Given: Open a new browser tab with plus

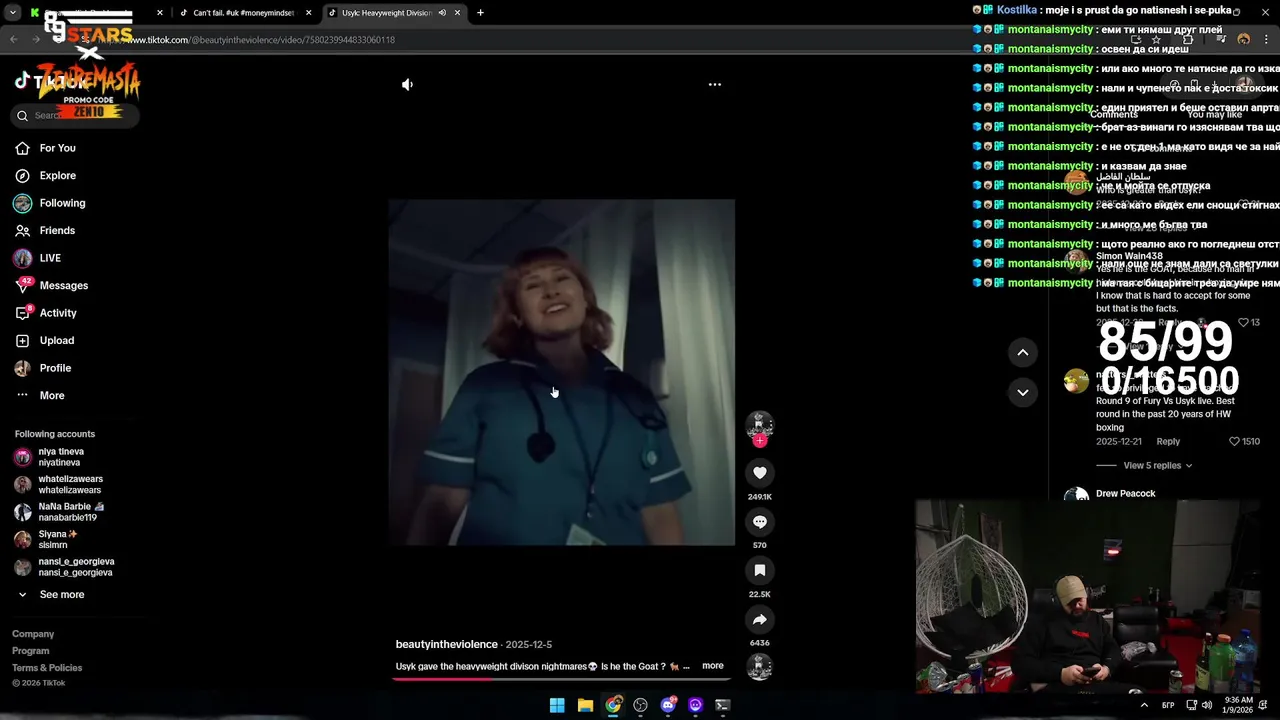Looking at the screenshot, I should tap(480, 13).
